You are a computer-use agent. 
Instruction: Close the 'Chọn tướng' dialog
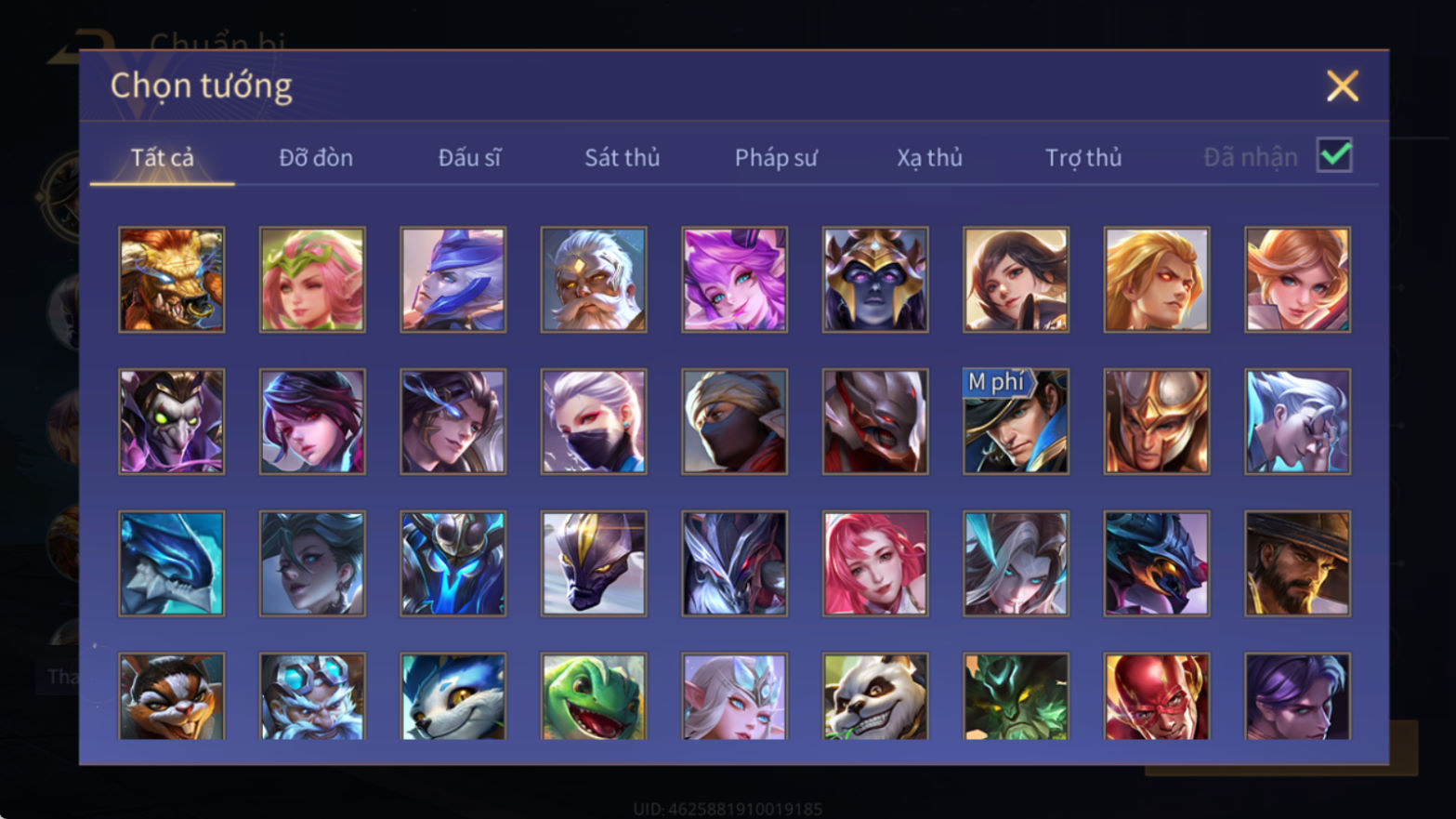coord(1342,86)
